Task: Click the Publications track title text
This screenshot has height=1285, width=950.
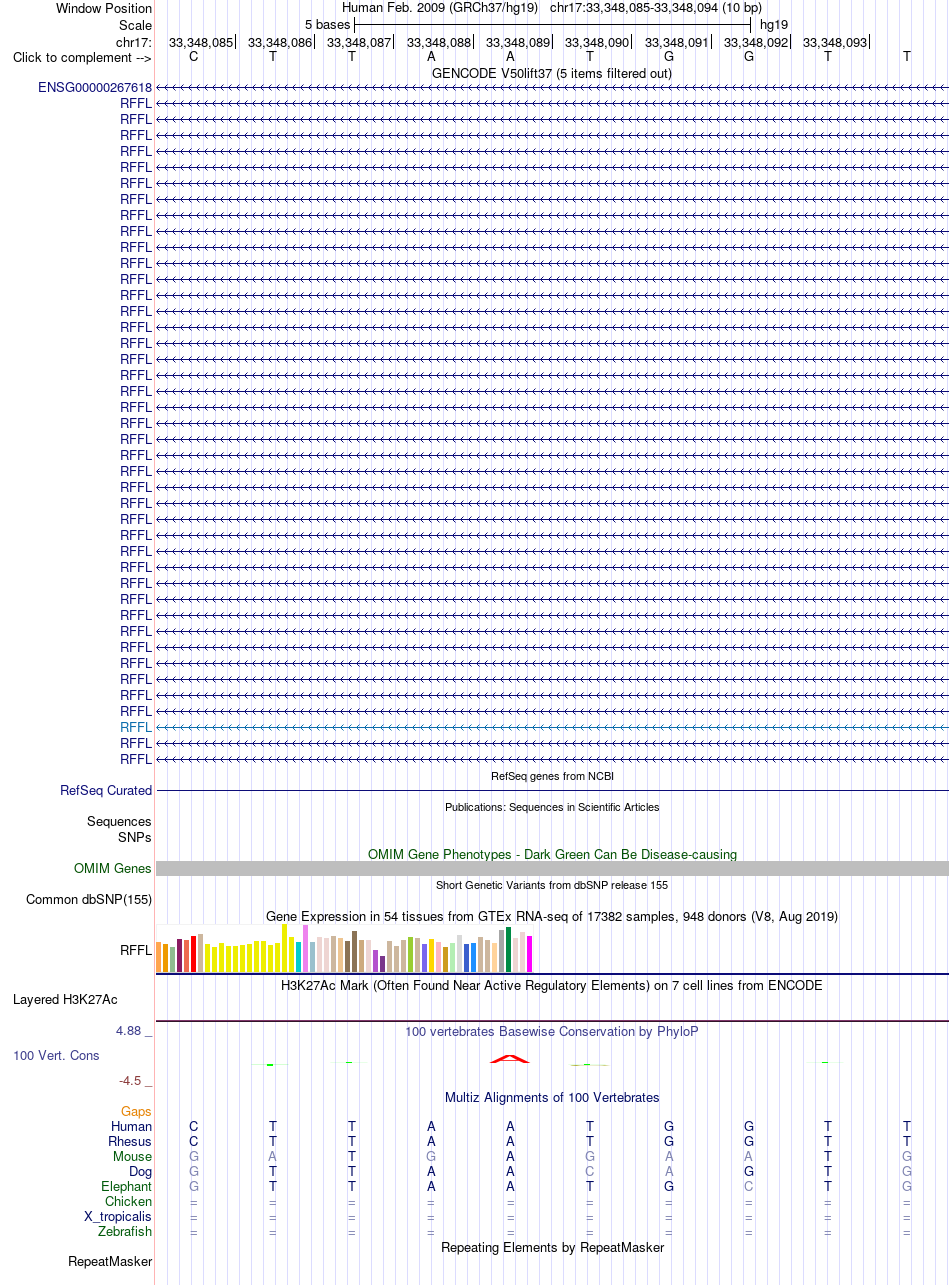Action: (x=552, y=806)
